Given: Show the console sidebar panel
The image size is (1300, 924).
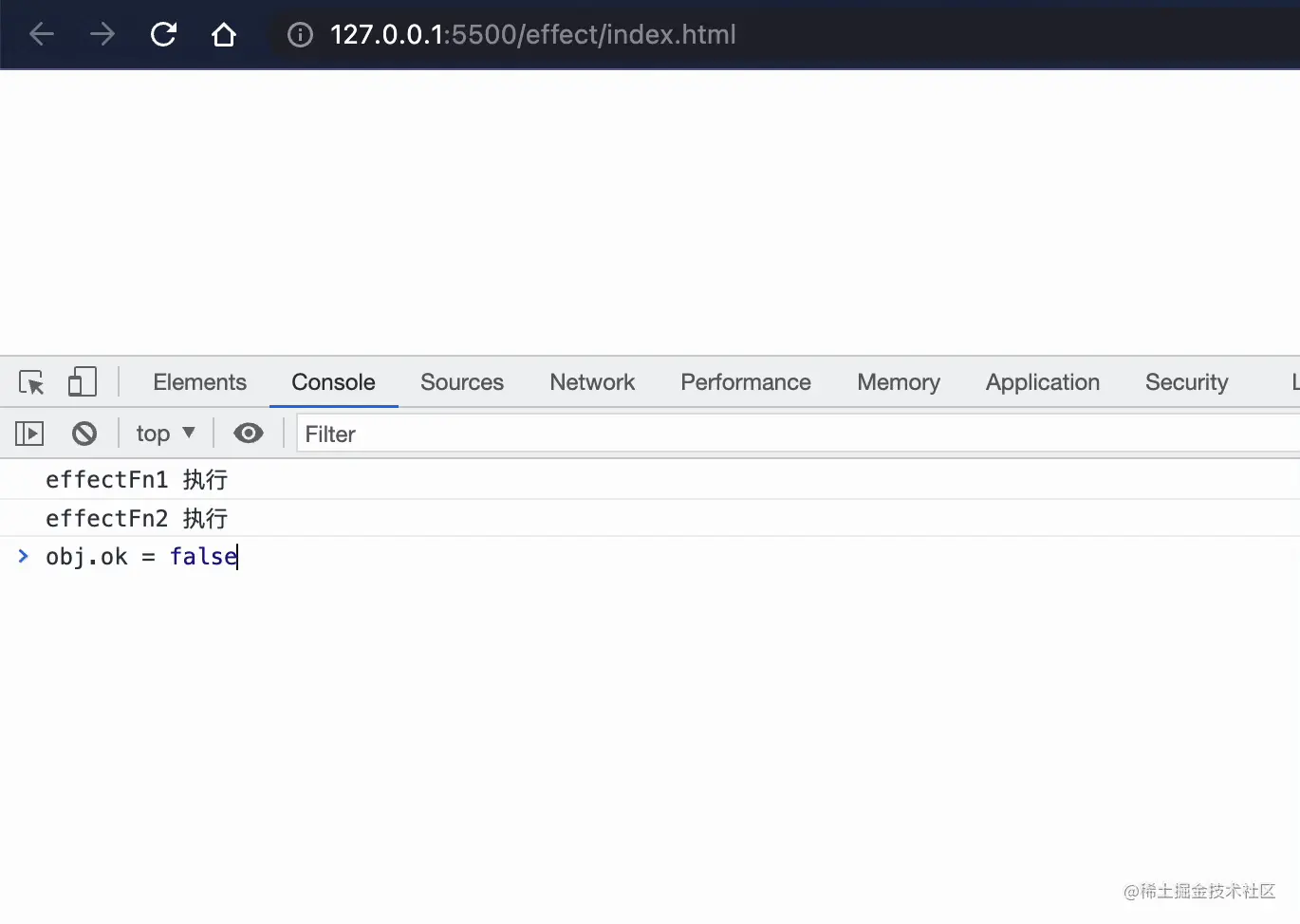Looking at the screenshot, I should click(29, 434).
